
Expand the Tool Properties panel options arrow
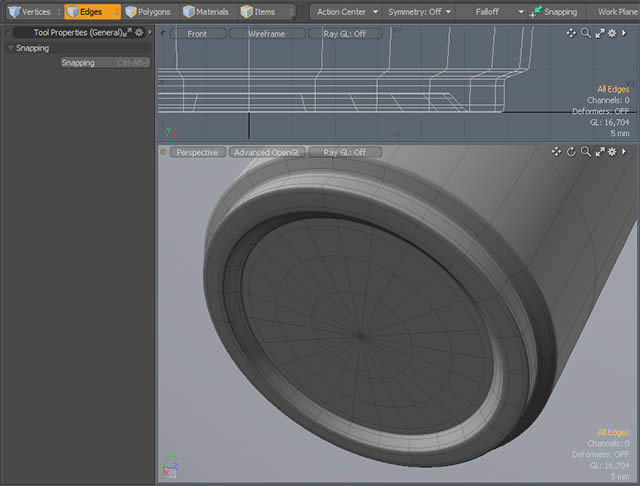(x=150, y=32)
